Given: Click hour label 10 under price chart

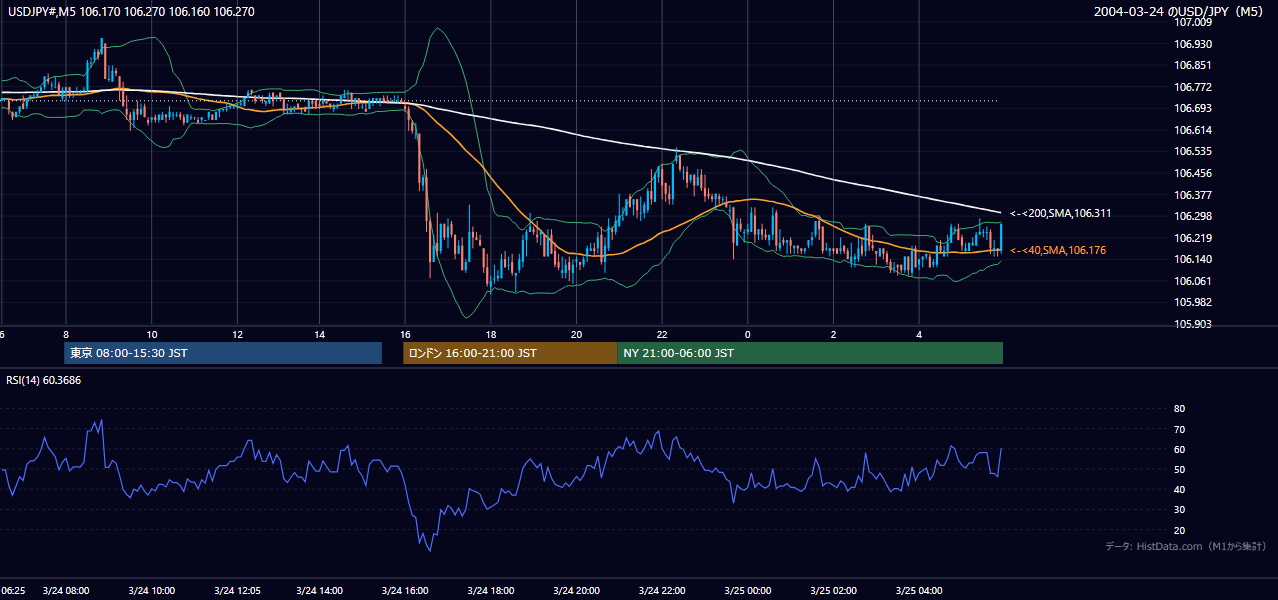Looking at the screenshot, I should click(x=151, y=334).
